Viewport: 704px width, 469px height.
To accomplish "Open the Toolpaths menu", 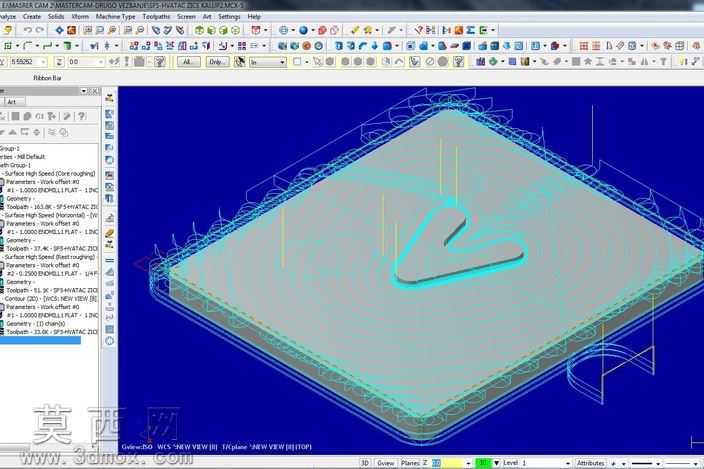I will point(156,17).
